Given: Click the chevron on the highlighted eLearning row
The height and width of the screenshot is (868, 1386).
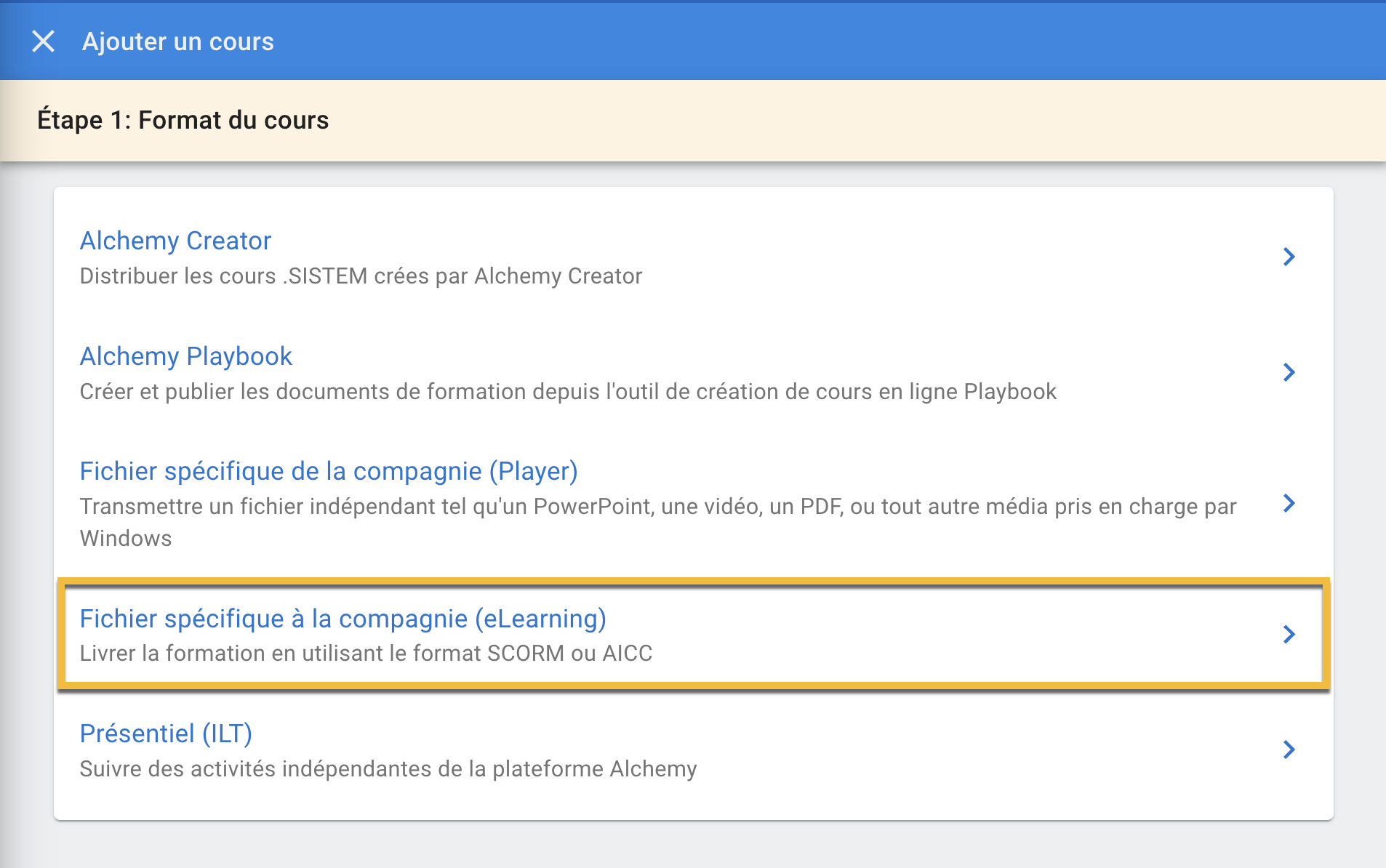Looking at the screenshot, I should [1290, 634].
